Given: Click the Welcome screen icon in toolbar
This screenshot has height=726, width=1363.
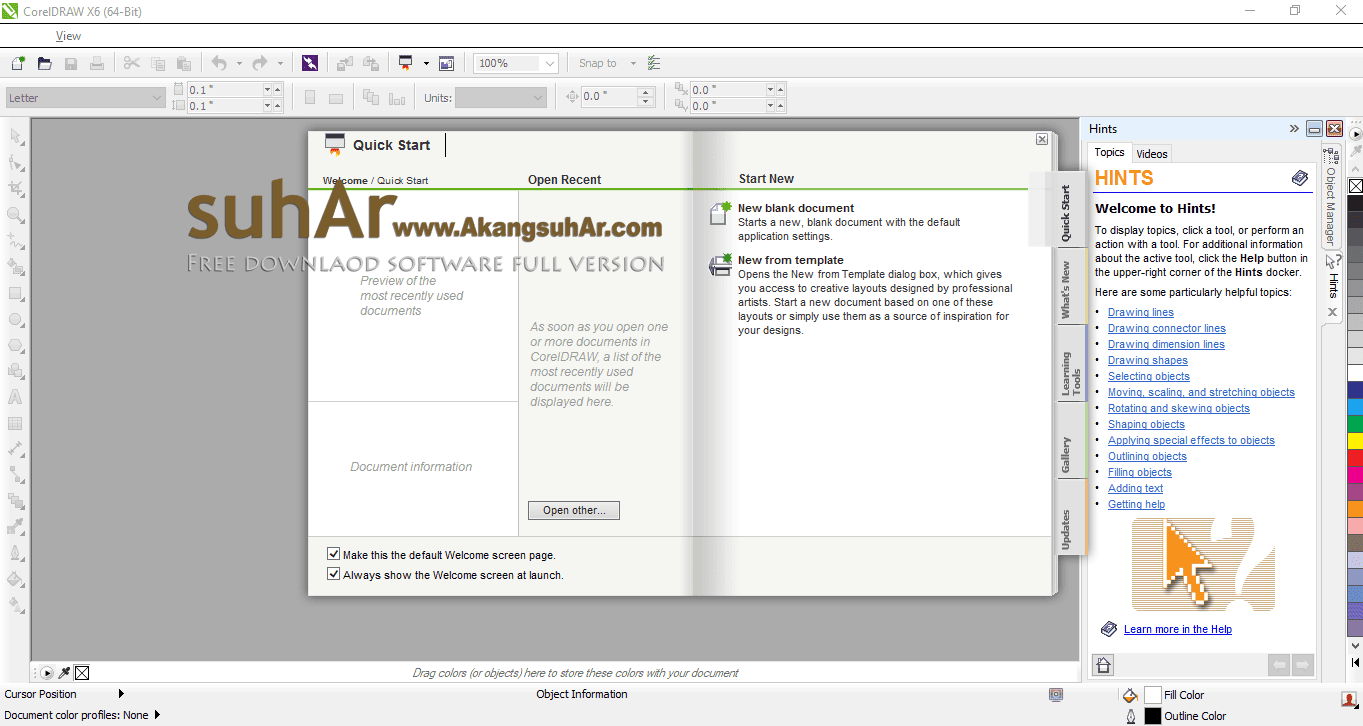Looking at the screenshot, I should pyautogui.click(x=446, y=63).
